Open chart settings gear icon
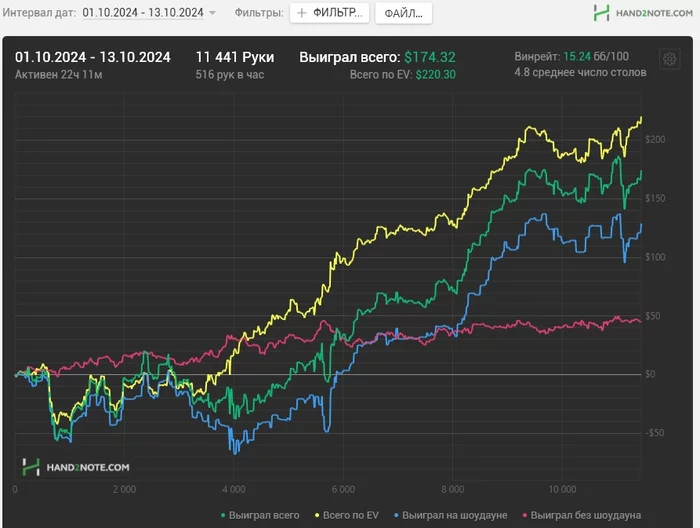The image size is (700, 528). 669,59
